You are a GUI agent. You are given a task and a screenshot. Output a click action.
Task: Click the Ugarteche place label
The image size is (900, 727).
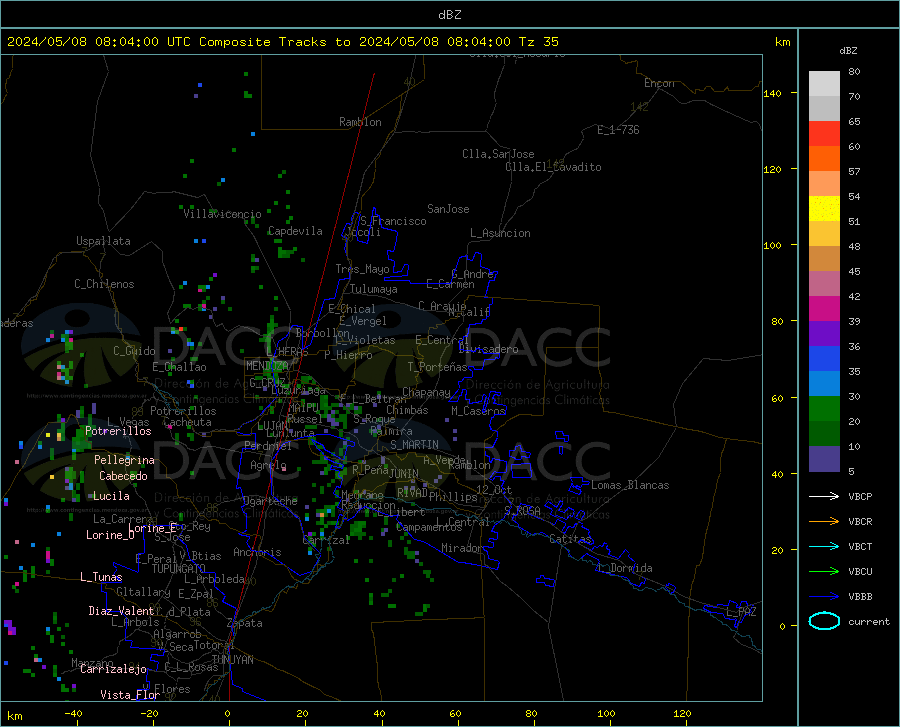pyautogui.click(x=270, y=501)
